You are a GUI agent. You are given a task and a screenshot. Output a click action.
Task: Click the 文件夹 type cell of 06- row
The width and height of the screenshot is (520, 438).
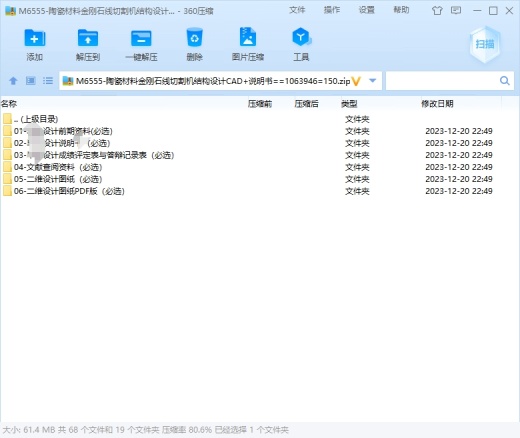tap(357, 191)
